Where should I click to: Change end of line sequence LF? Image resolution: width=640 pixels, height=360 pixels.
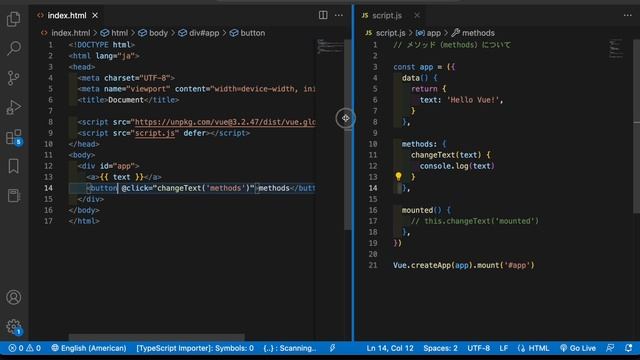(x=504, y=348)
